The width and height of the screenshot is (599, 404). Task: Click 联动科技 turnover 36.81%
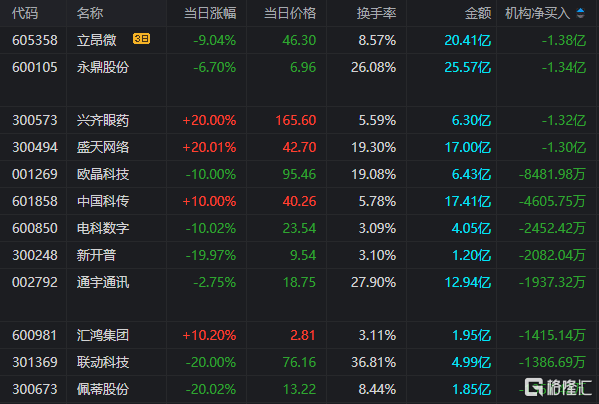pyautogui.click(x=374, y=362)
